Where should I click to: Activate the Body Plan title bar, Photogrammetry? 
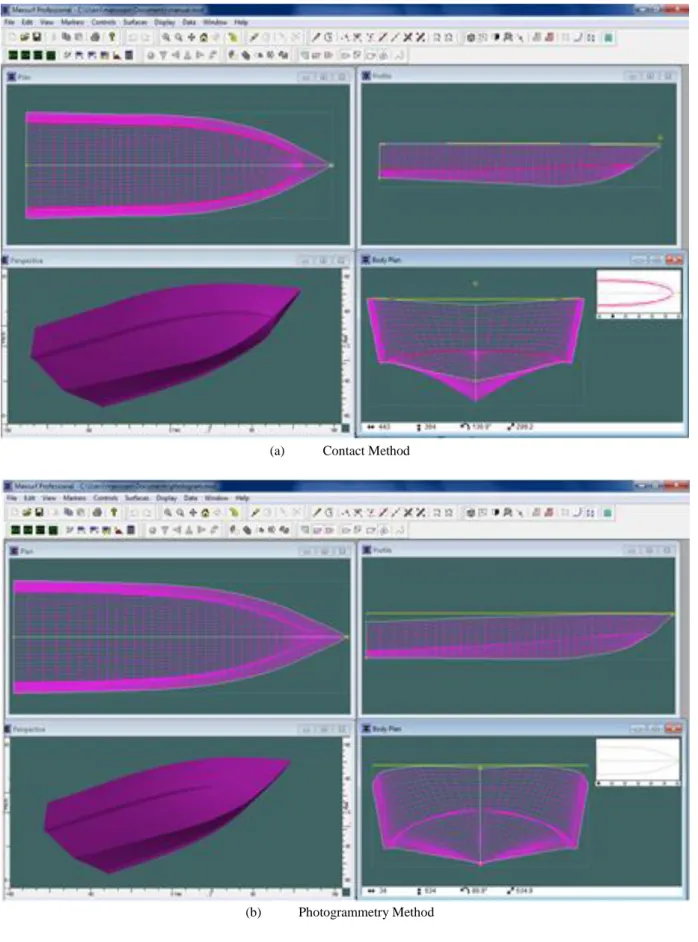(521, 728)
